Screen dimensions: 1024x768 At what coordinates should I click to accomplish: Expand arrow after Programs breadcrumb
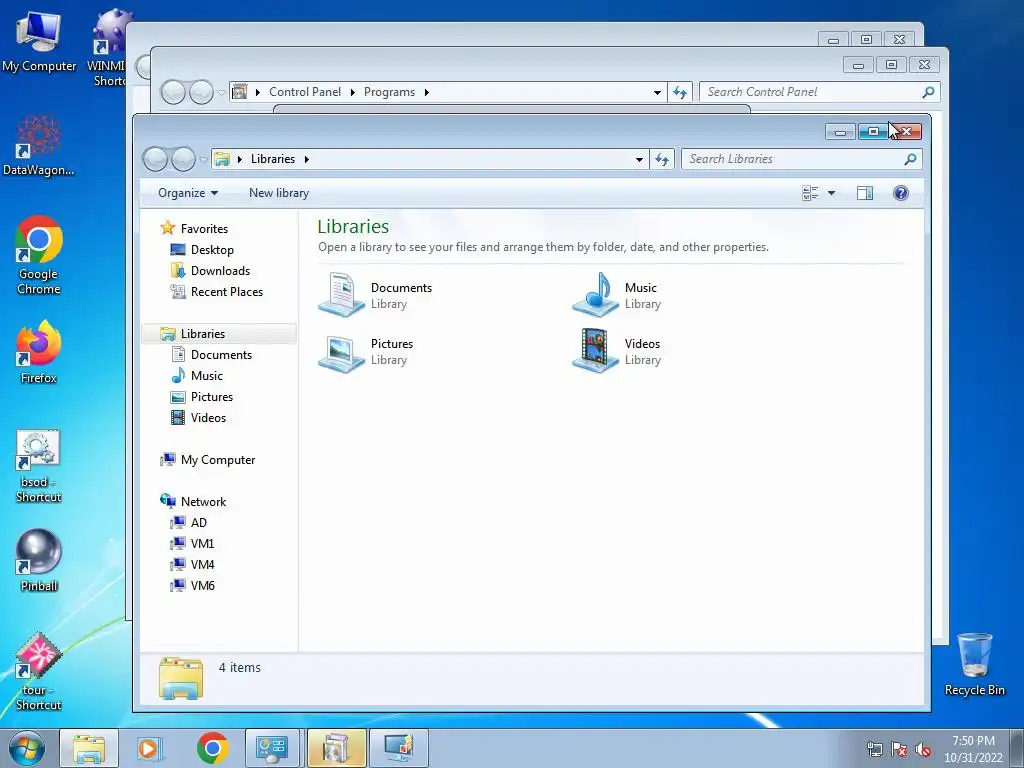[426, 92]
